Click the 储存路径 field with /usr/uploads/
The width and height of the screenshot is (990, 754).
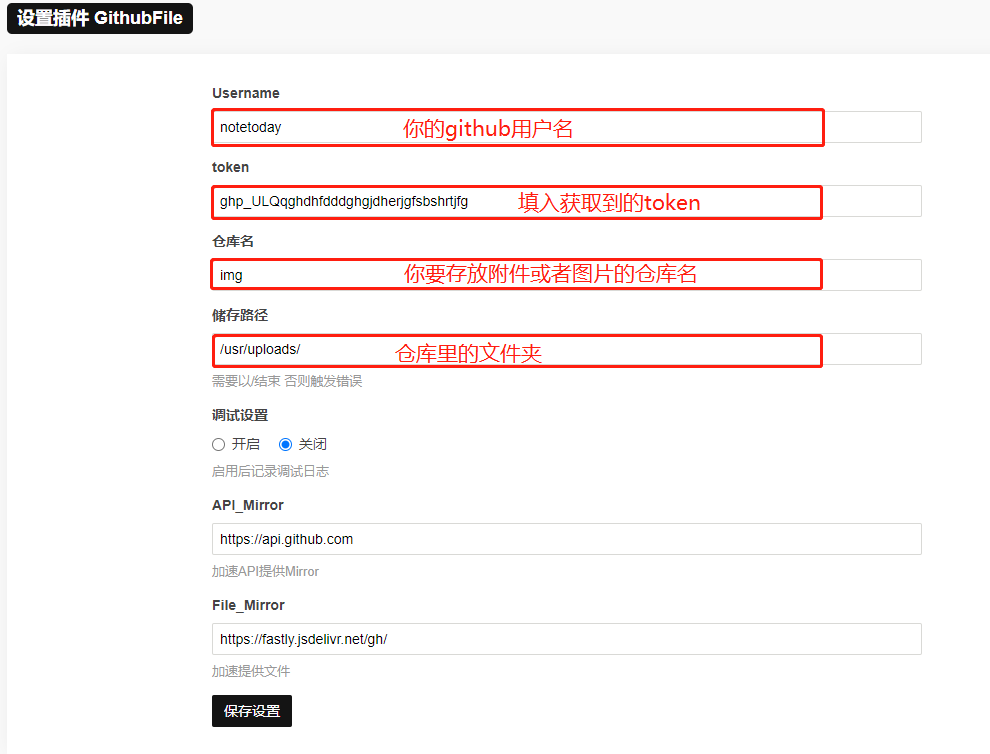coord(566,349)
